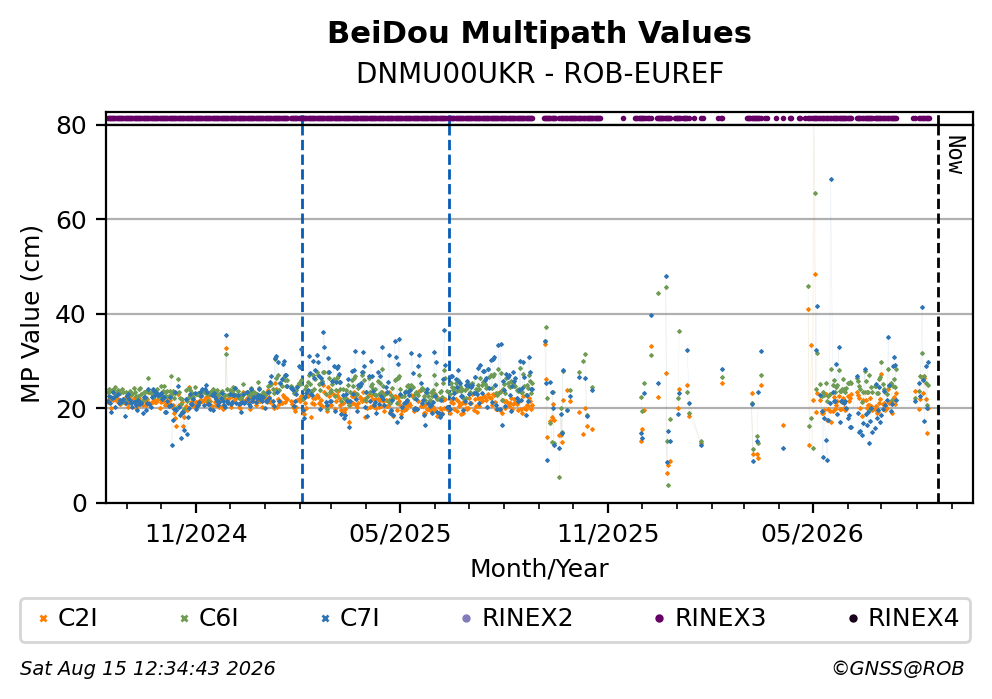Click the 05/2026 x-axis tick label
The height and width of the screenshot is (699, 992).
click(812, 535)
